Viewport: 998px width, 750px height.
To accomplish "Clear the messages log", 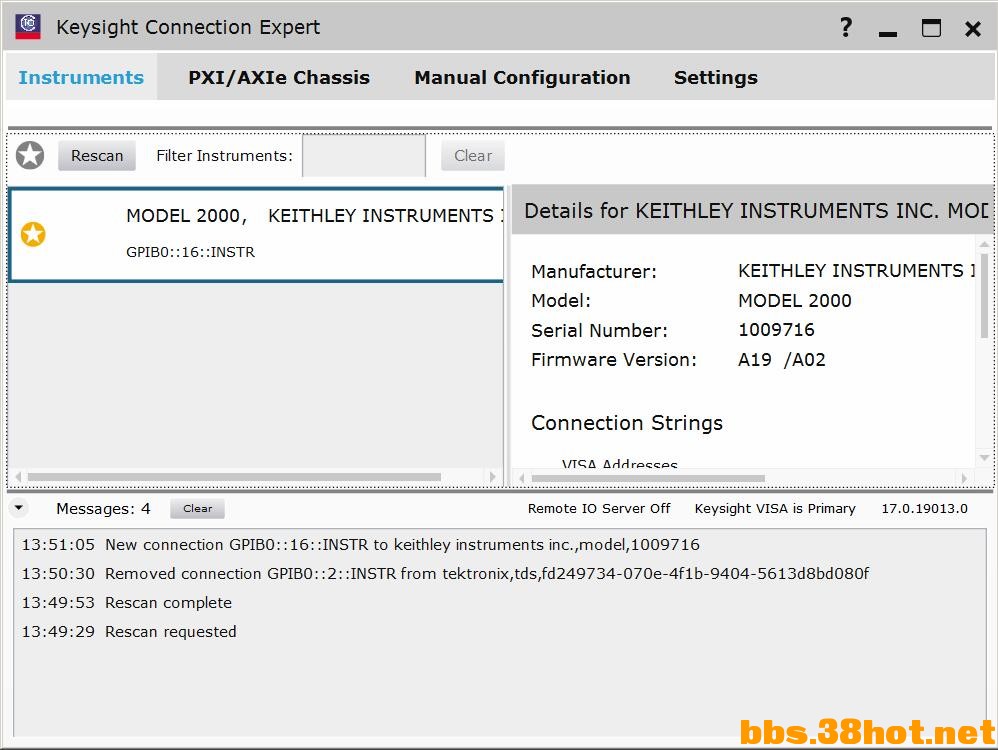I will tap(197, 509).
